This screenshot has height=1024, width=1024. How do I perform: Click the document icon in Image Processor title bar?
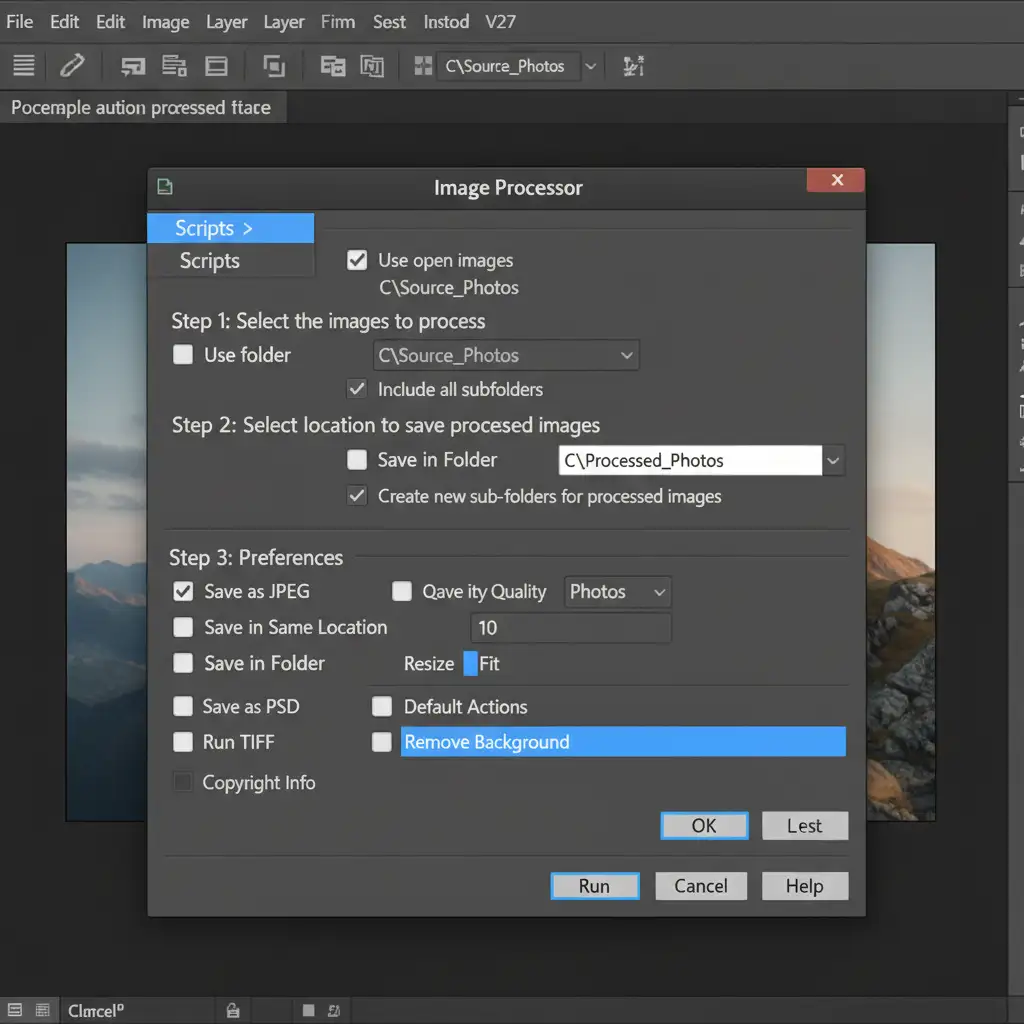[165, 186]
